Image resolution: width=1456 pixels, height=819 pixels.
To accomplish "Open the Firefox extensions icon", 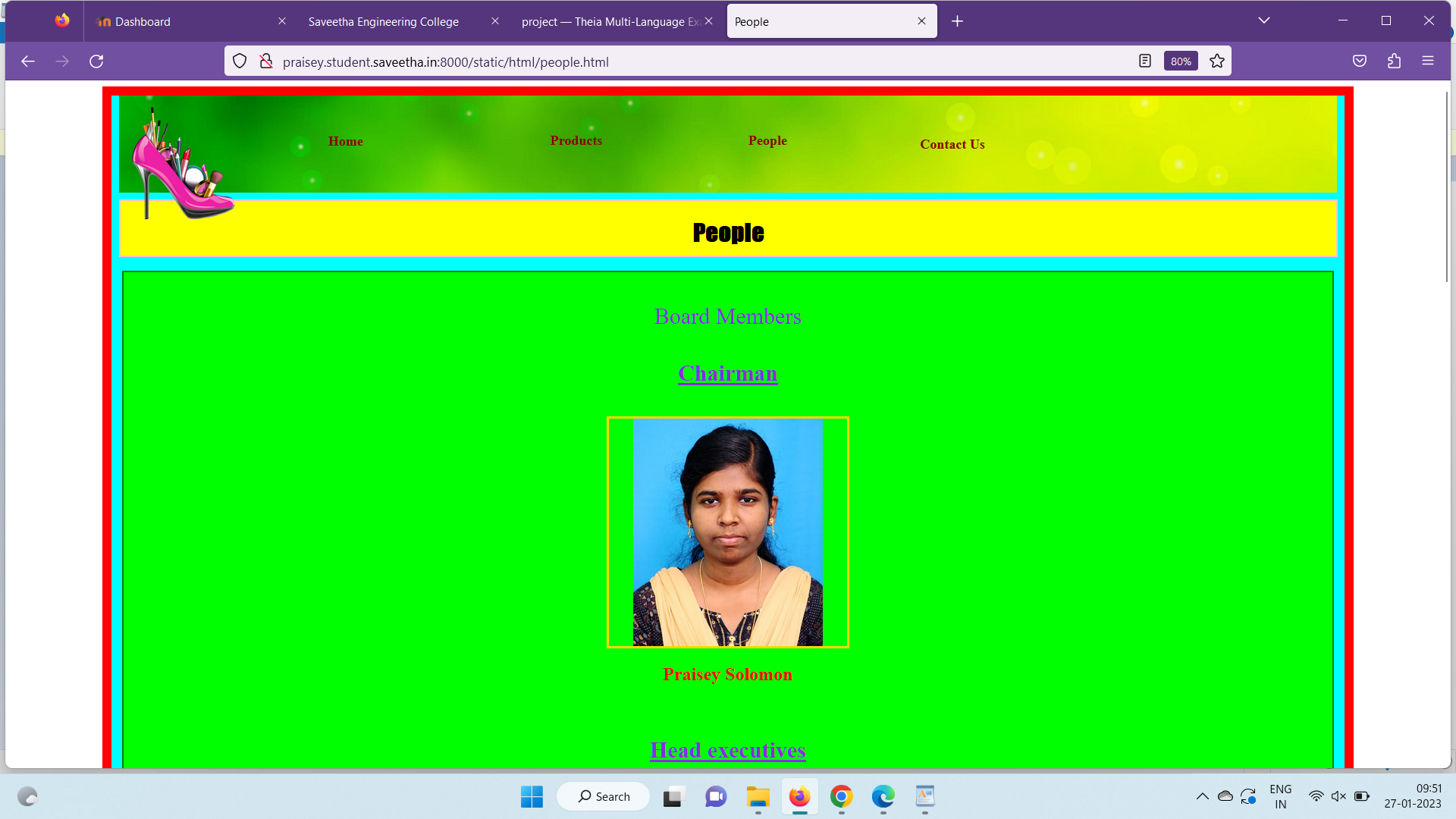I will point(1395,61).
